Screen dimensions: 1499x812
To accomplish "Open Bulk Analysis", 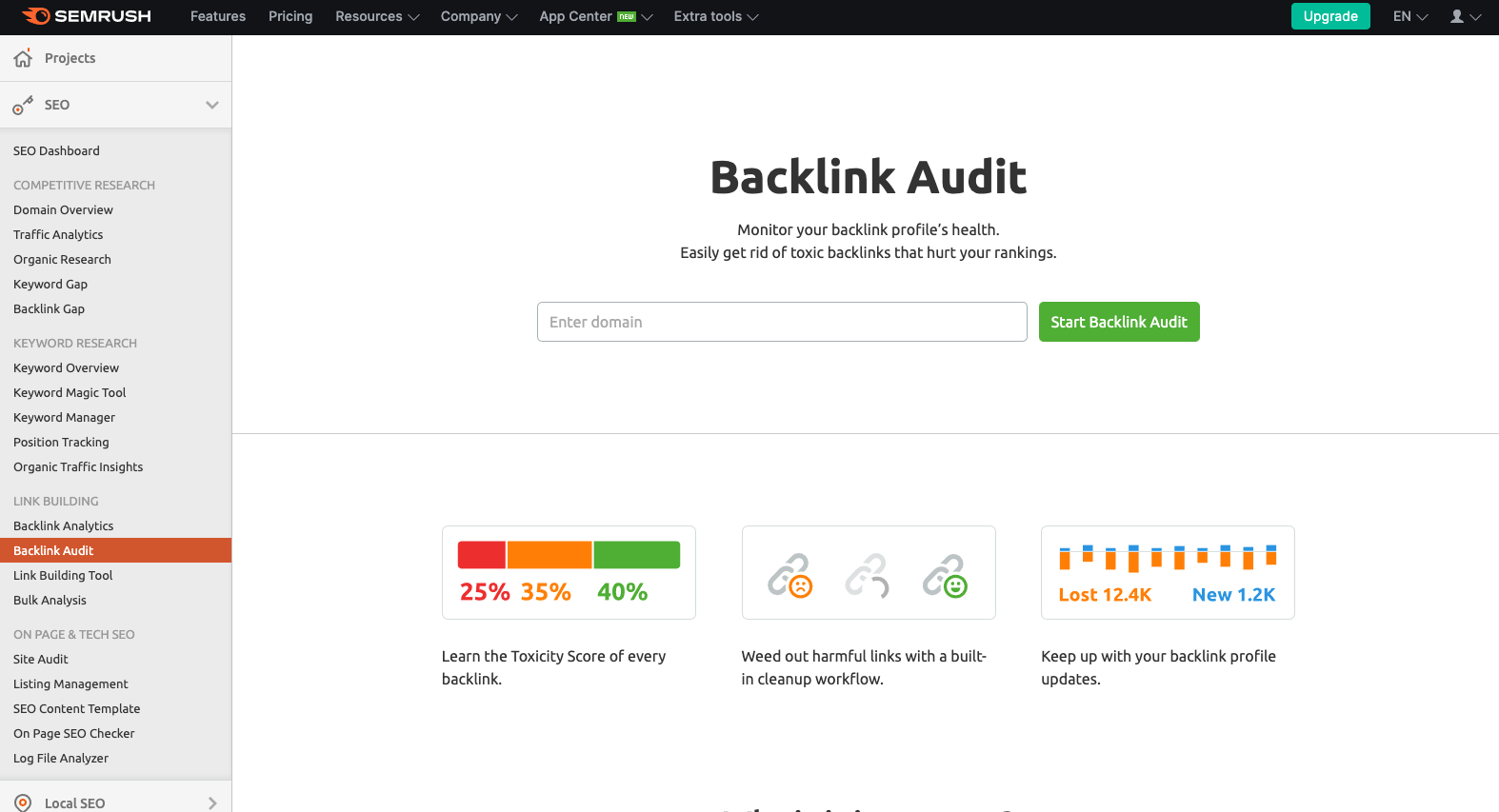I will (50, 600).
